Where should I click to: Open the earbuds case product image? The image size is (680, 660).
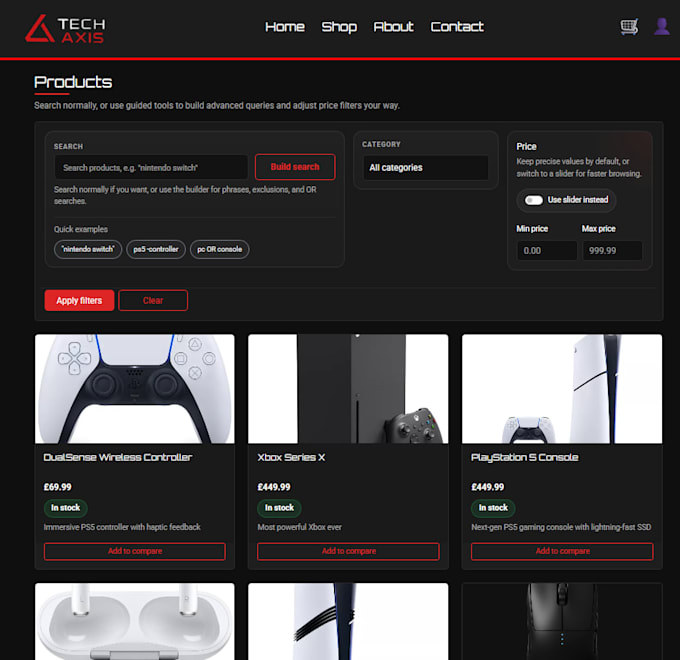click(135, 621)
